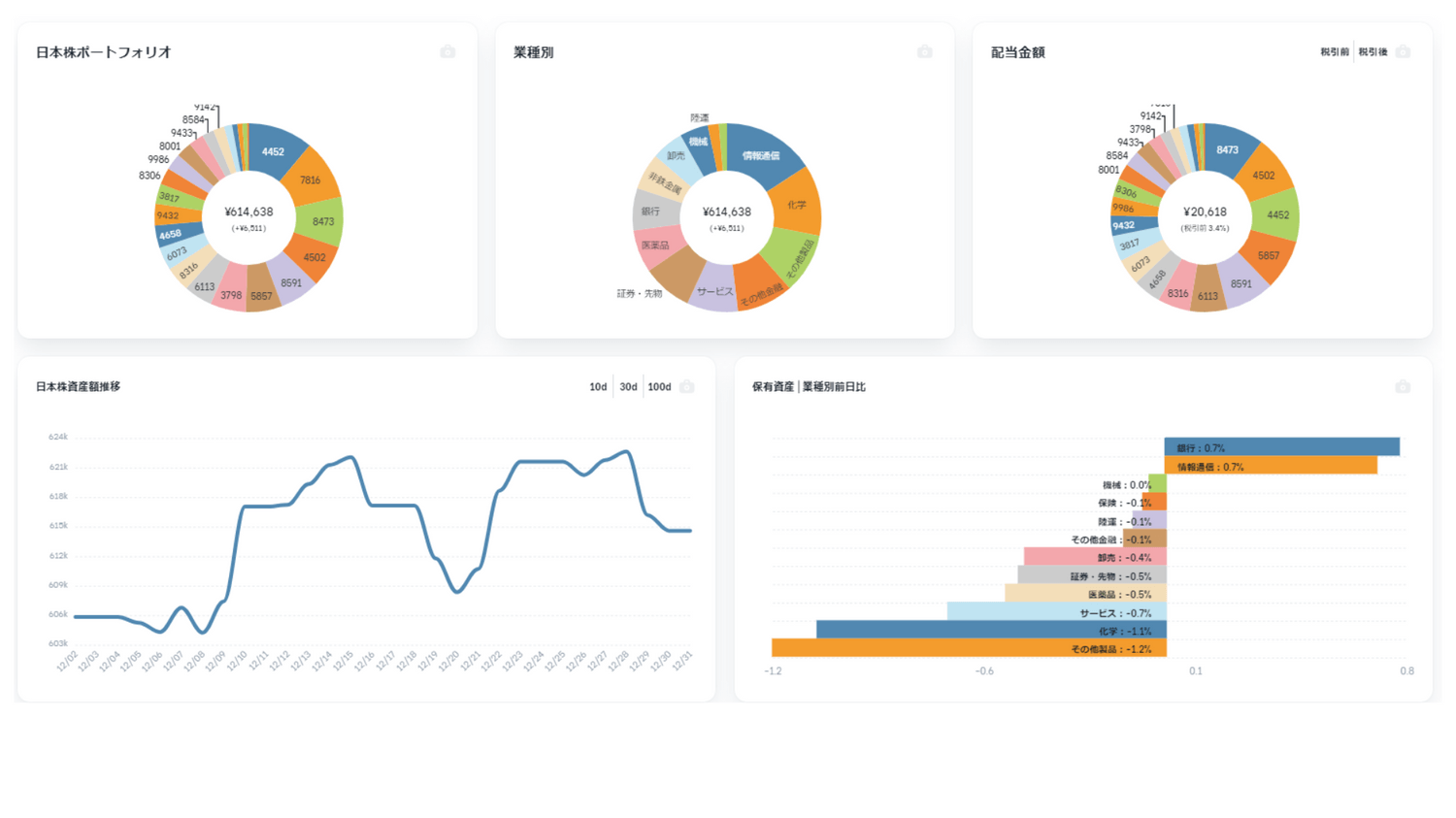Select 8591 slice in 配当金額 donut
Image resolution: width=1456 pixels, height=818 pixels.
pyautogui.click(x=1242, y=283)
